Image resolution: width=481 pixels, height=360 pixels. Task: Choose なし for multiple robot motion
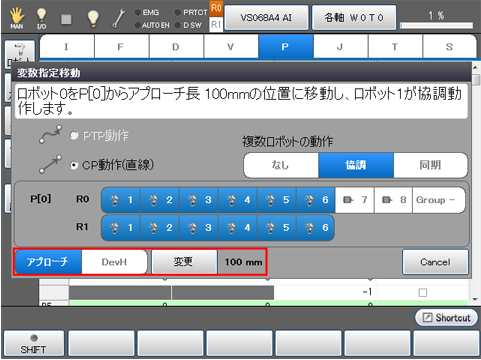tap(281, 165)
